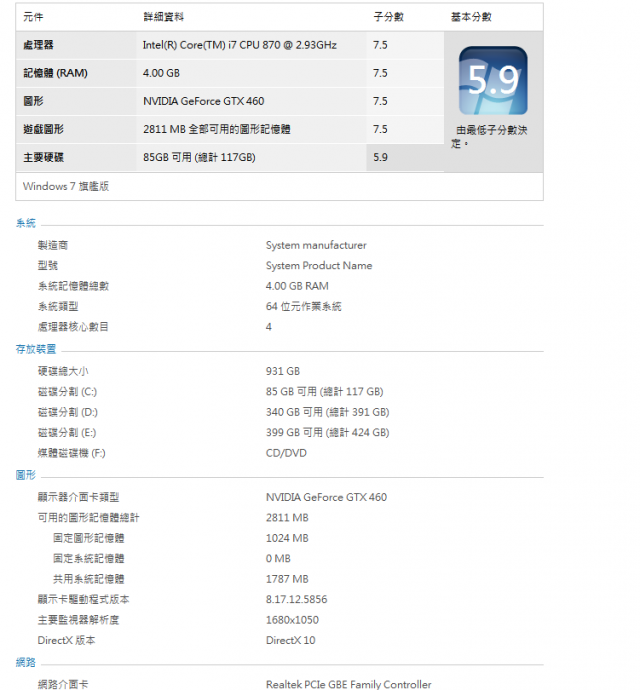640x691 pixels.
Task: Select the 基本分數 column header
Action: [x=471, y=17]
